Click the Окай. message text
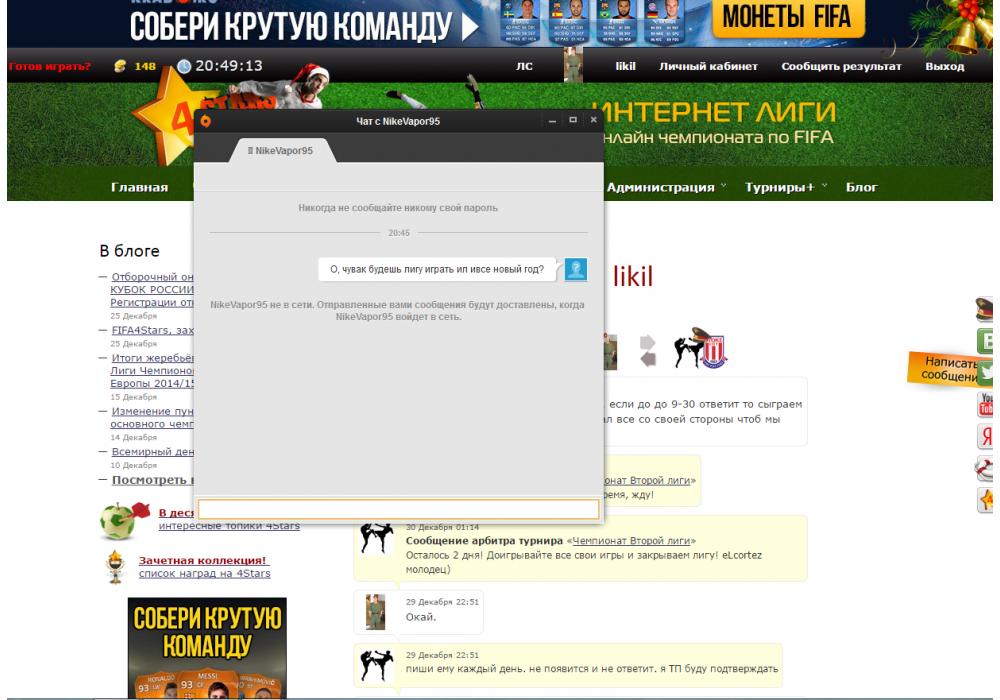 (421, 617)
